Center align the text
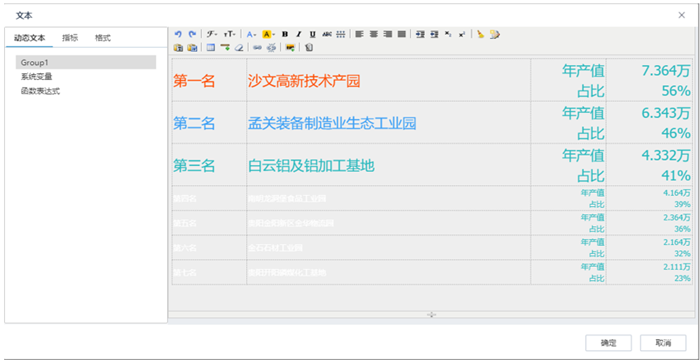The image size is (700, 360). click(x=374, y=34)
